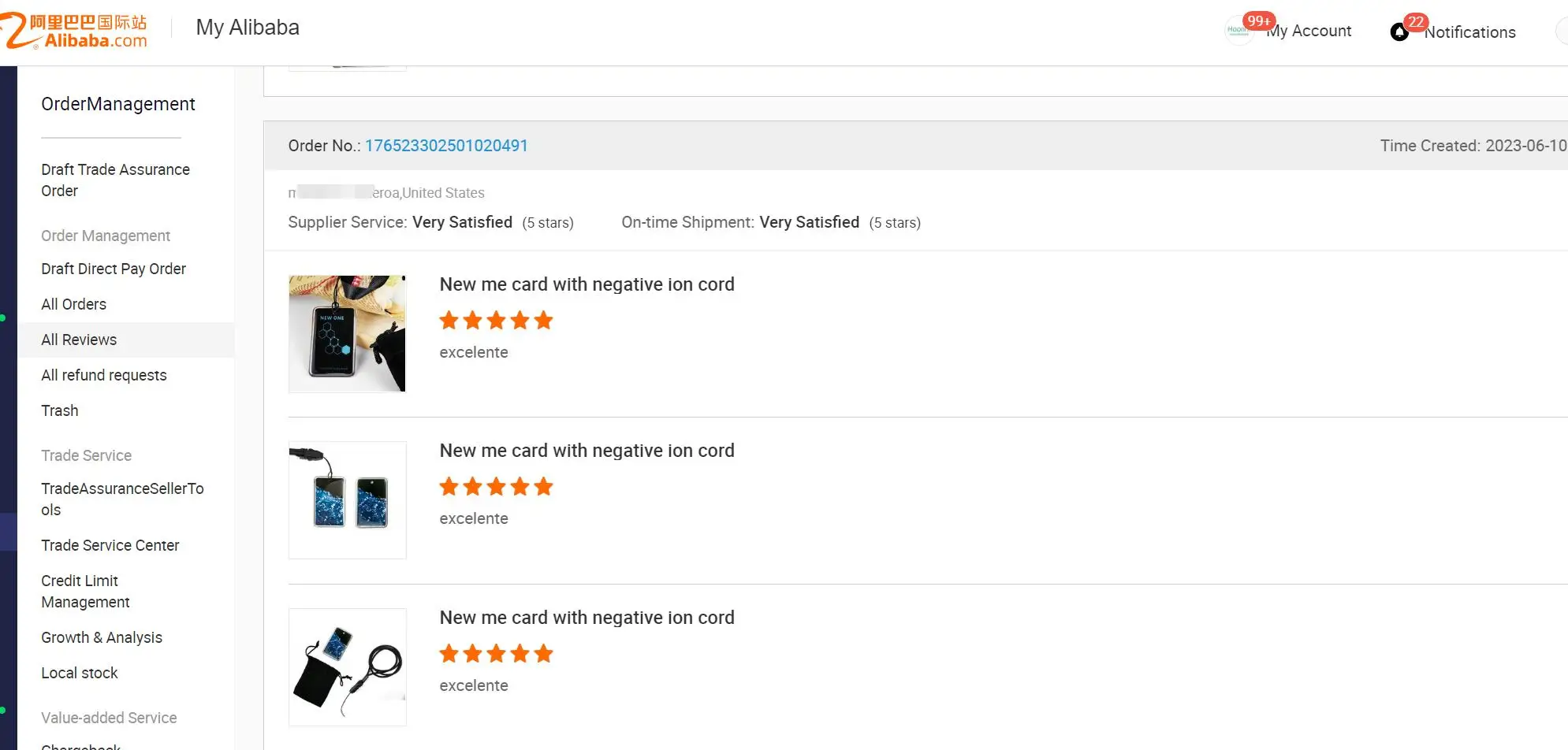1568x750 pixels.
Task: Open the Trash section
Action: click(x=60, y=410)
